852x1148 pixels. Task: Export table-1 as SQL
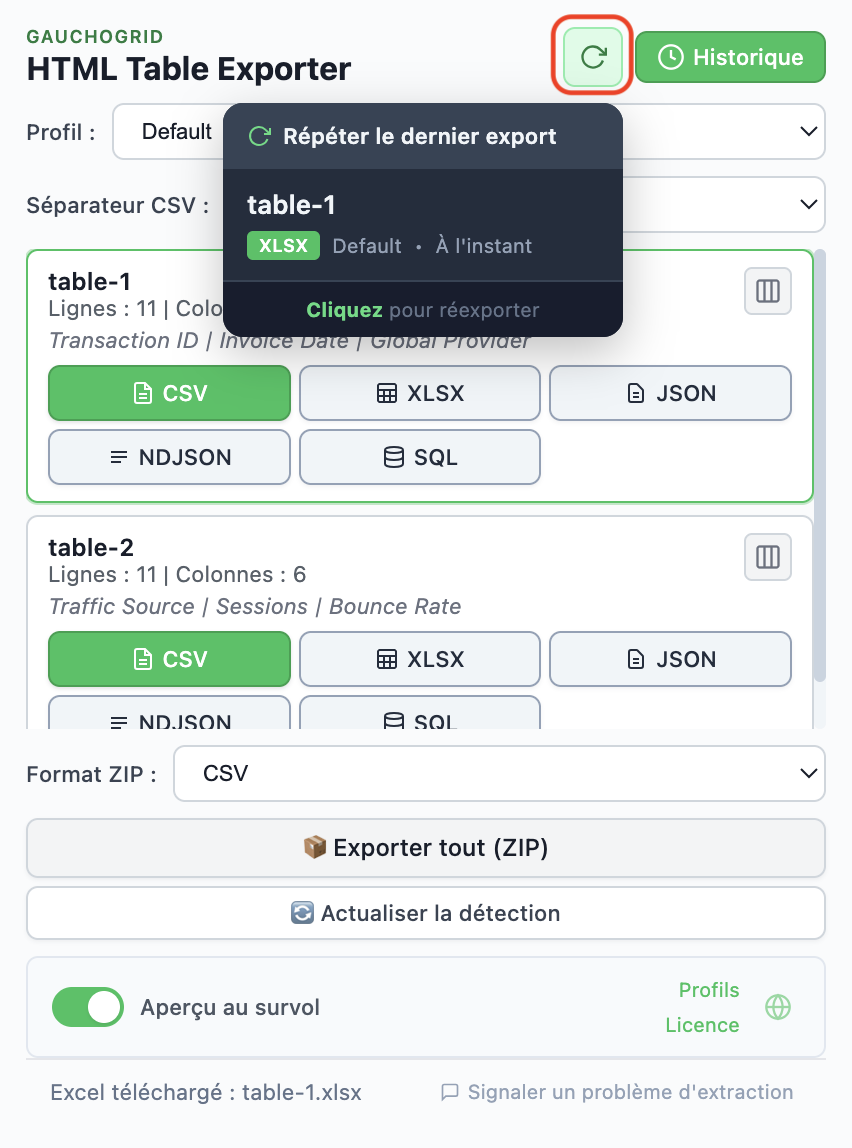pyautogui.click(x=420, y=457)
